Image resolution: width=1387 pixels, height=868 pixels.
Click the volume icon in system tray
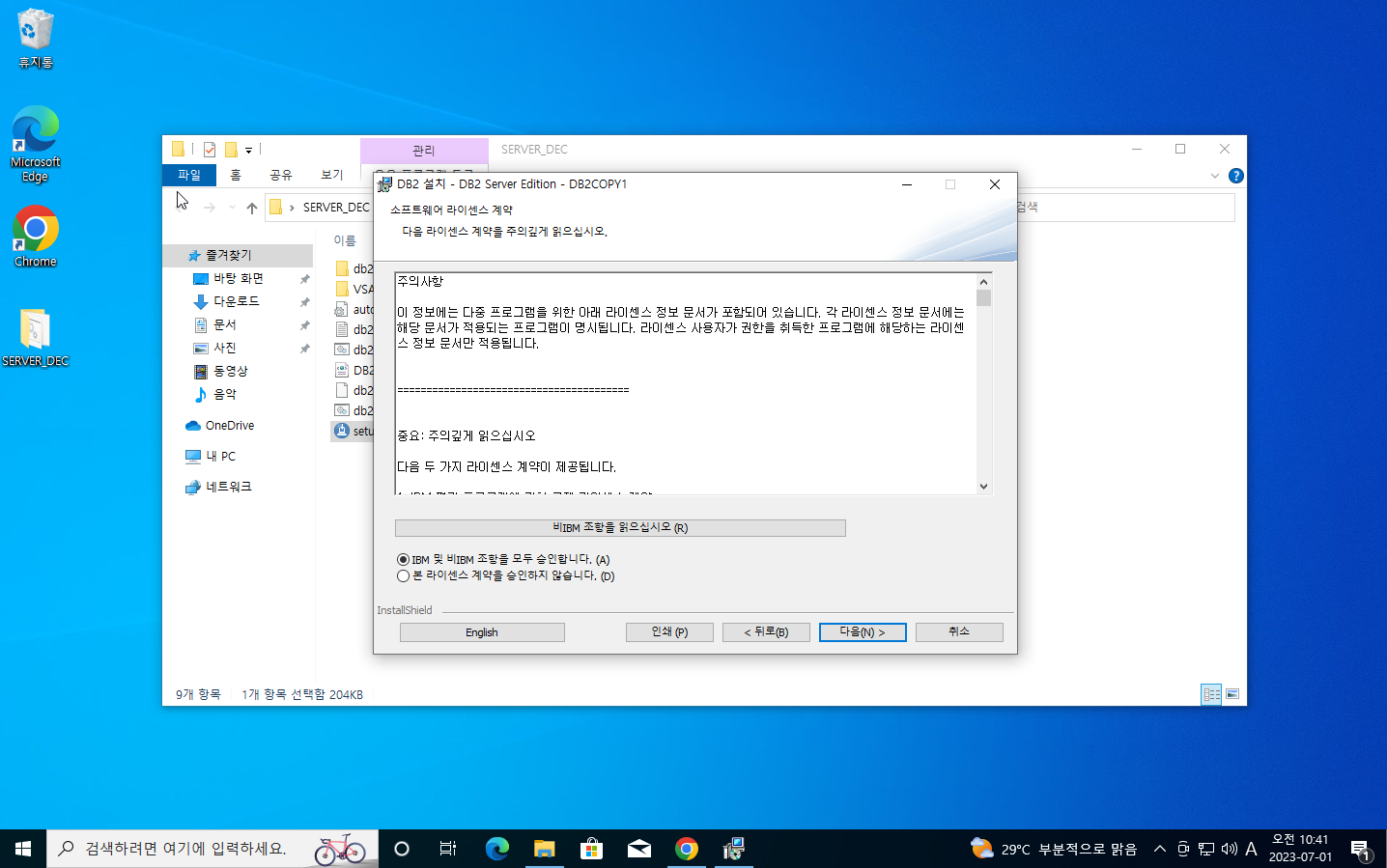coord(1229,849)
